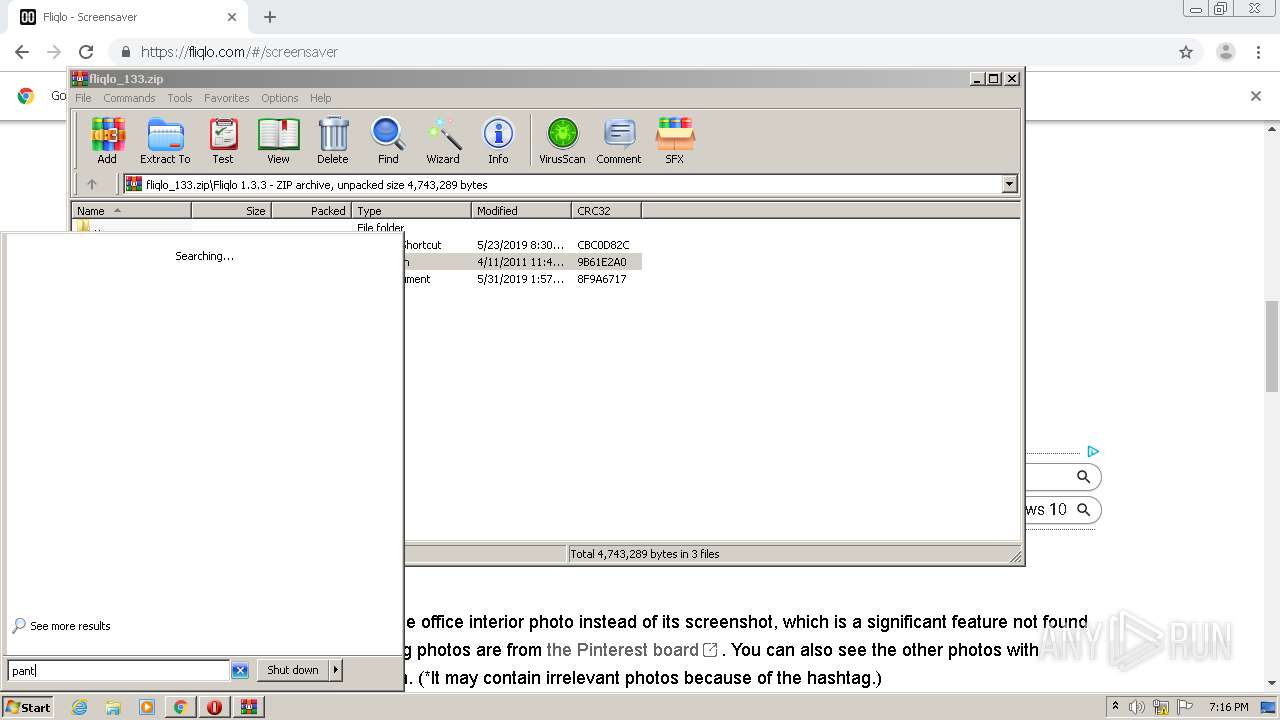1280x720 pixels.
Task: Click the network tray icon
Action: pos(1160,707)
